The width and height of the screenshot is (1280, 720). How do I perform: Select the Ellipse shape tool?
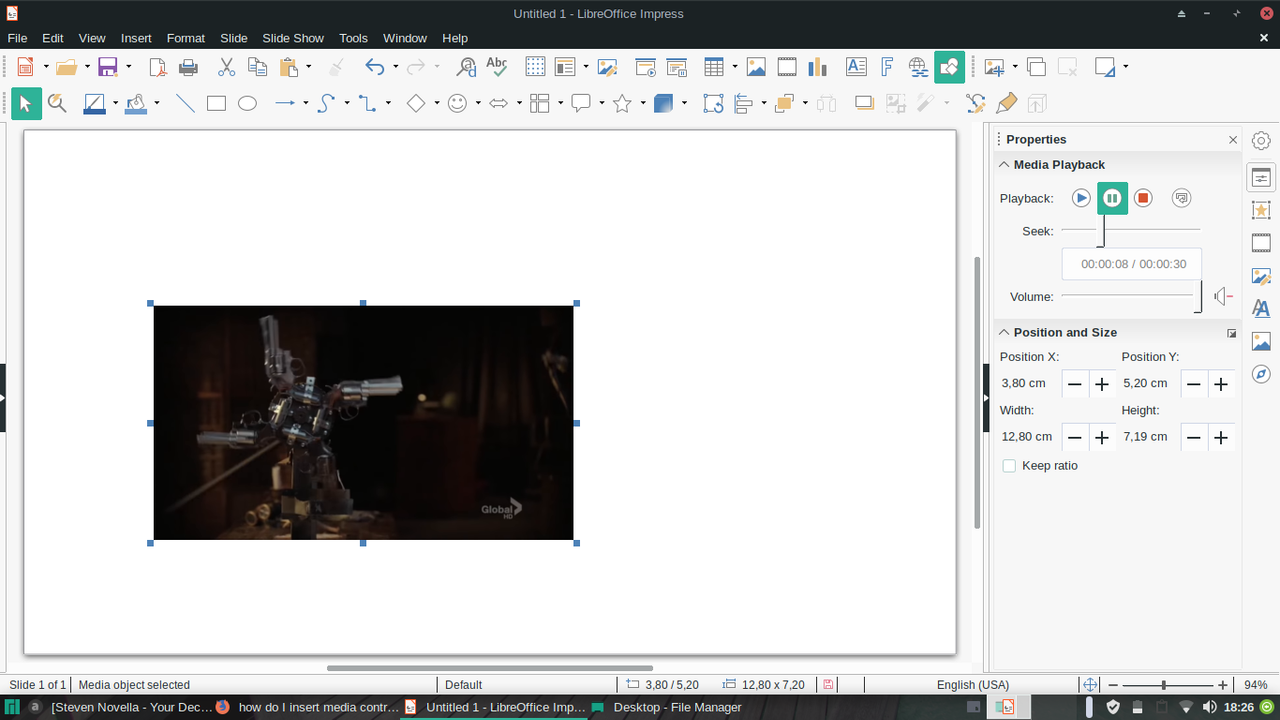tap(247, 103)
